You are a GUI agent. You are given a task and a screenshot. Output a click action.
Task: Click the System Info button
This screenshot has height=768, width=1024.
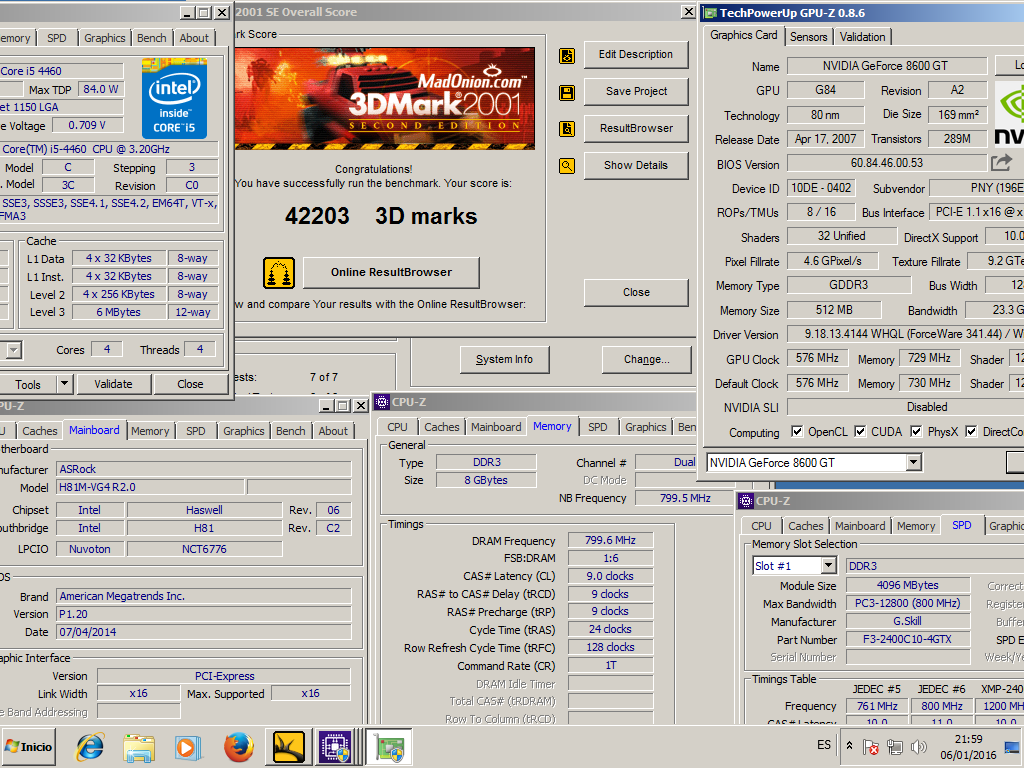(504, 359)
